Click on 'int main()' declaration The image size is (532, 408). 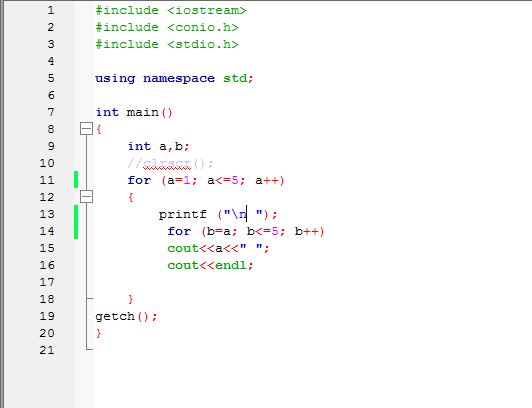pyautogui.click(x=134, y=112)
